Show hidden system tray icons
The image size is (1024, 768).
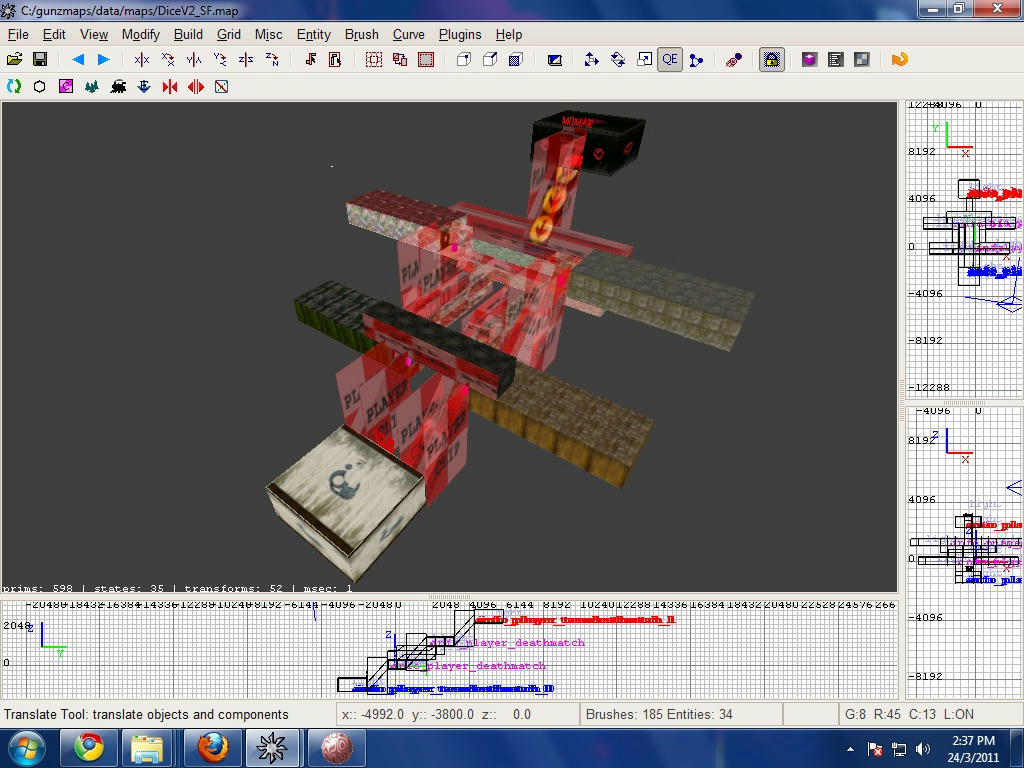[851, 749]
